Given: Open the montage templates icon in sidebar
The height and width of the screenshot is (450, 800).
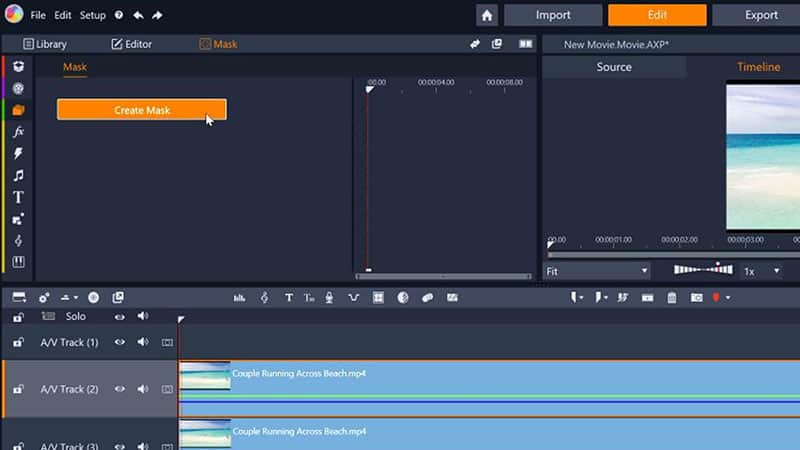Looking at the screenshot, I should (x=18, y=219).
